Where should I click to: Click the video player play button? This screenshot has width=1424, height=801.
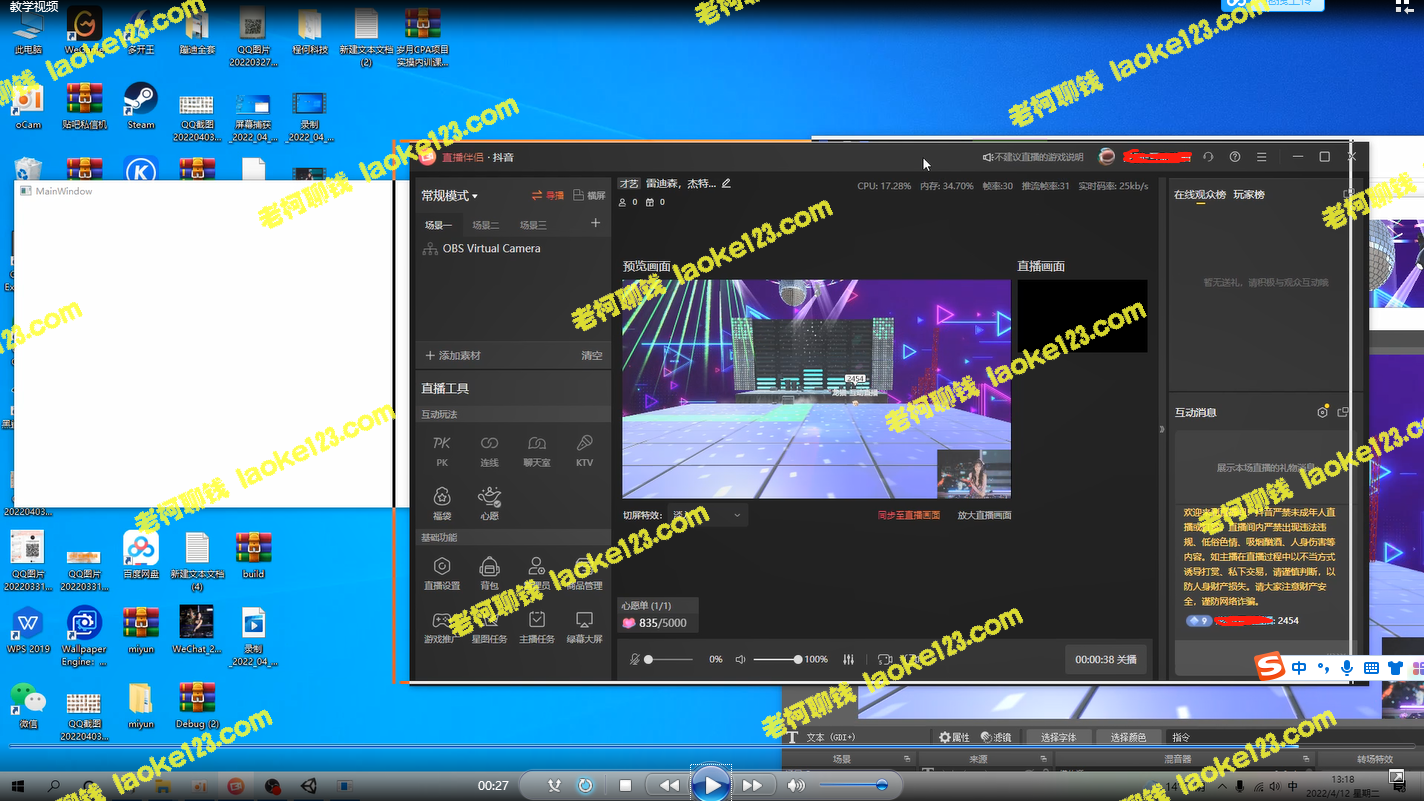point(711,786)
